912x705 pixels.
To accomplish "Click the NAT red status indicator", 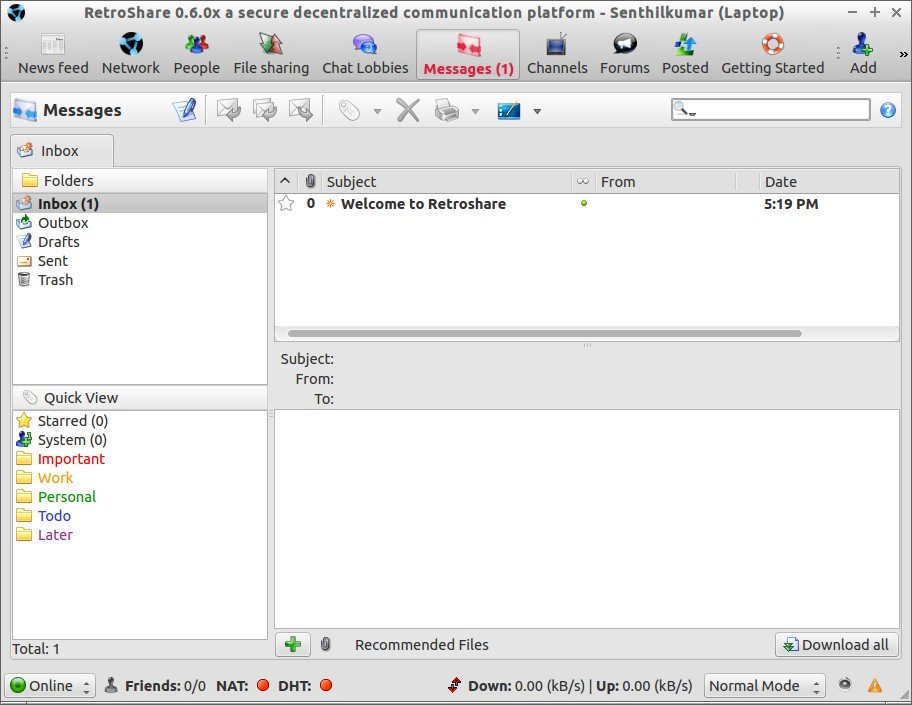I will 263,685.
